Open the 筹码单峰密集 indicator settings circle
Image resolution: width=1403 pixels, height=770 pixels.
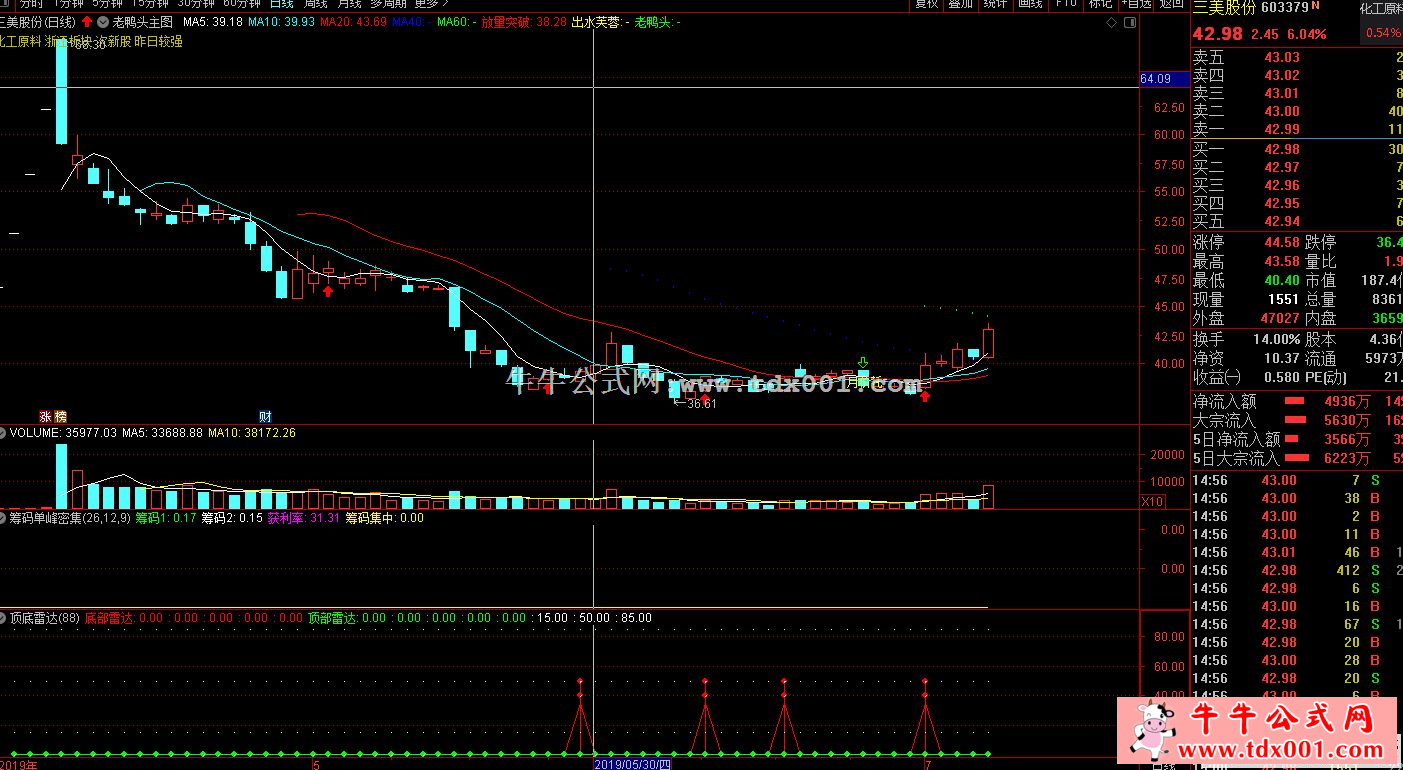click(4, 518)
